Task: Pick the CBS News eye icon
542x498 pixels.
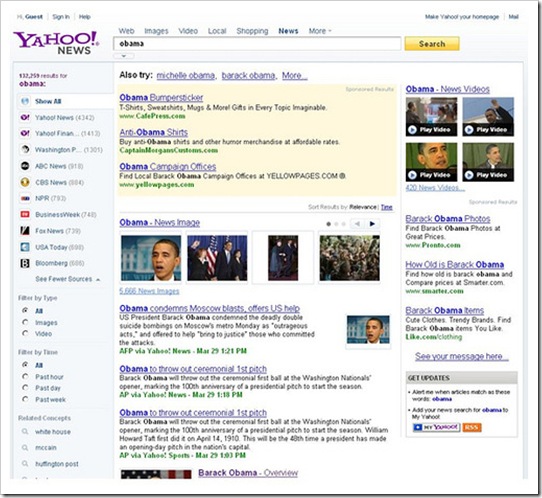Action: pos(25,182)
